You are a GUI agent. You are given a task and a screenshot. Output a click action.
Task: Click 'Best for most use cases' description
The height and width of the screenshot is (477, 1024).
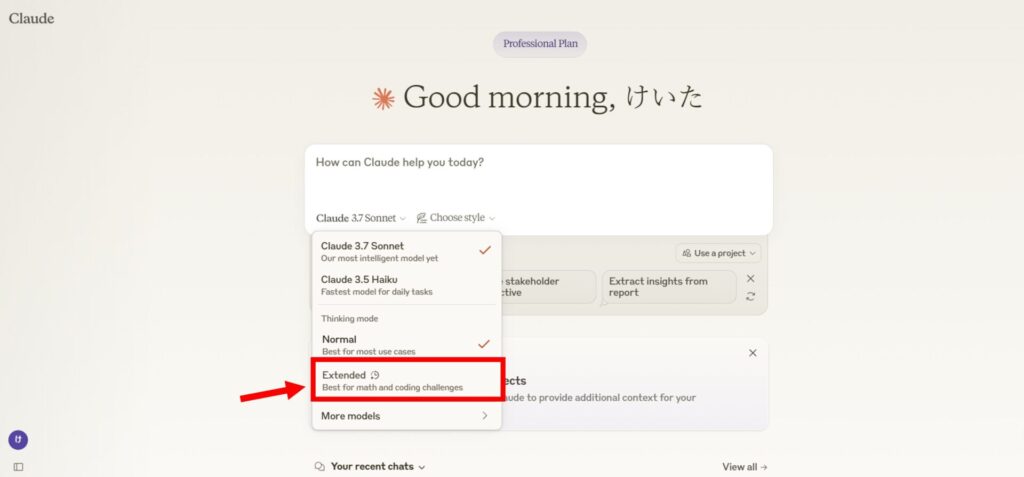368,352
